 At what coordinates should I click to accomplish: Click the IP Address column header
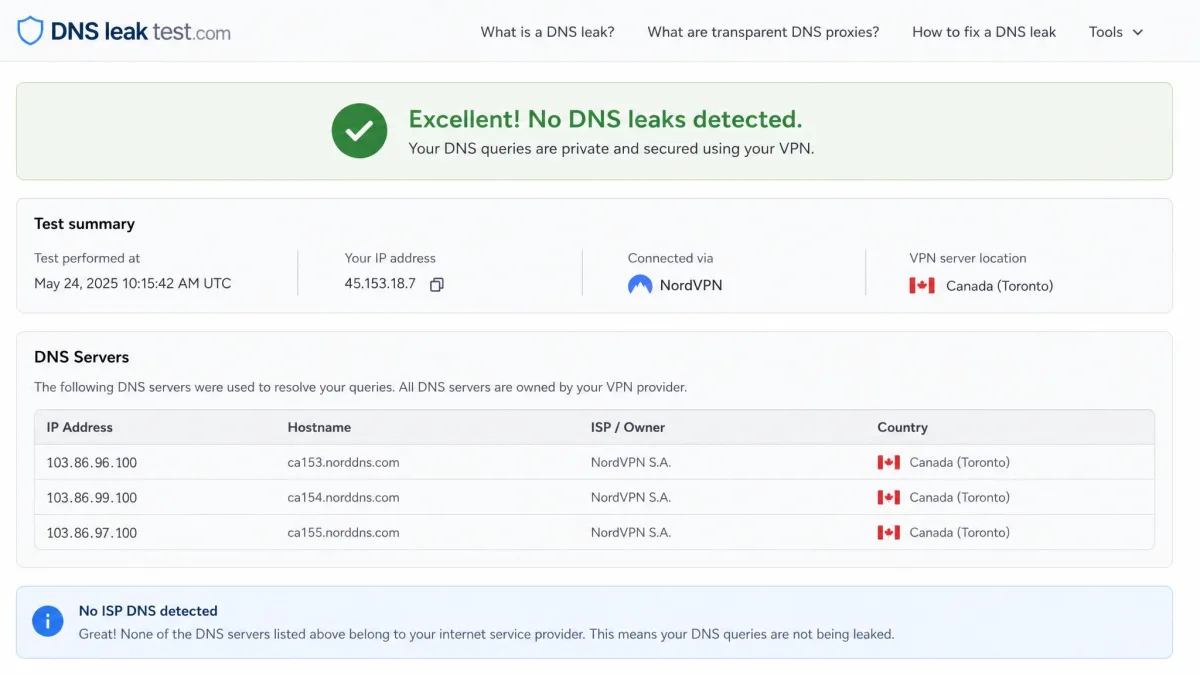click(80, 427)
